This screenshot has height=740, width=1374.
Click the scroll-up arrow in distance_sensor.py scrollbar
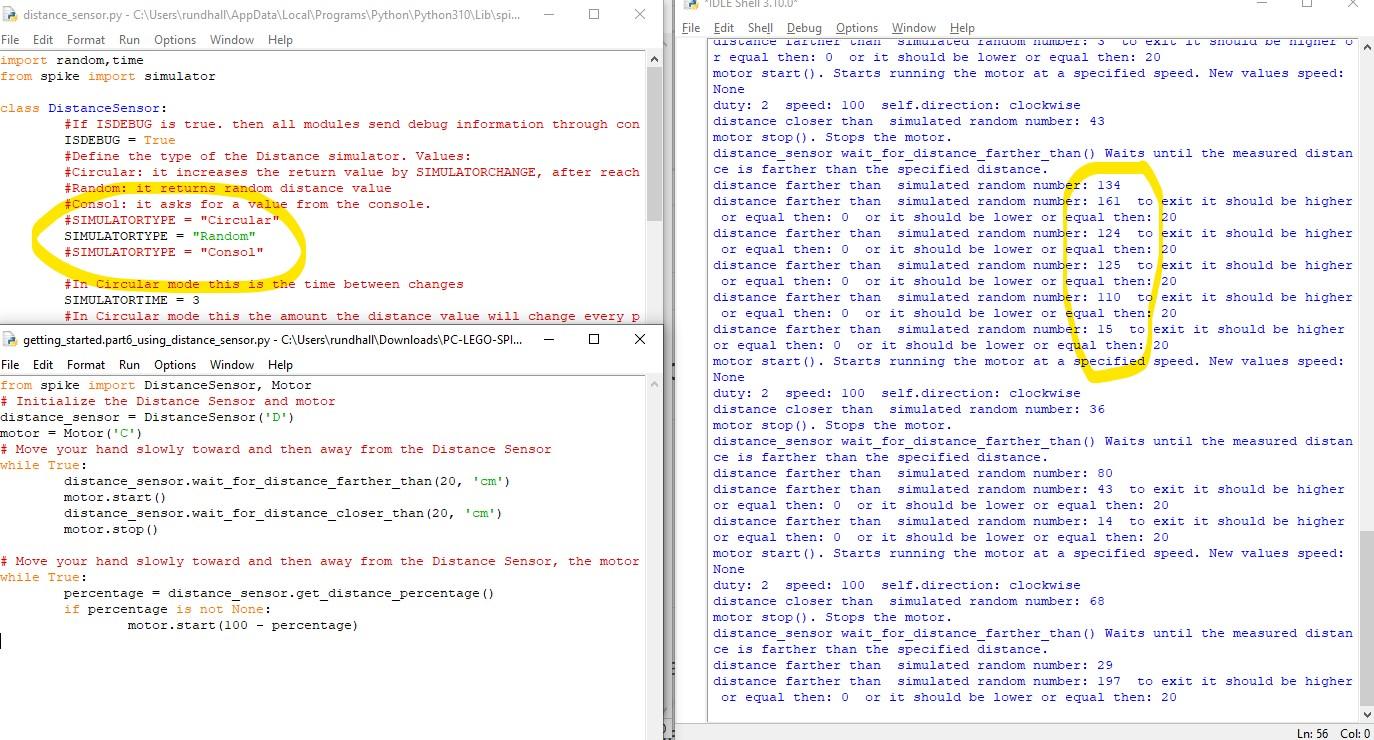pos(656,57)
